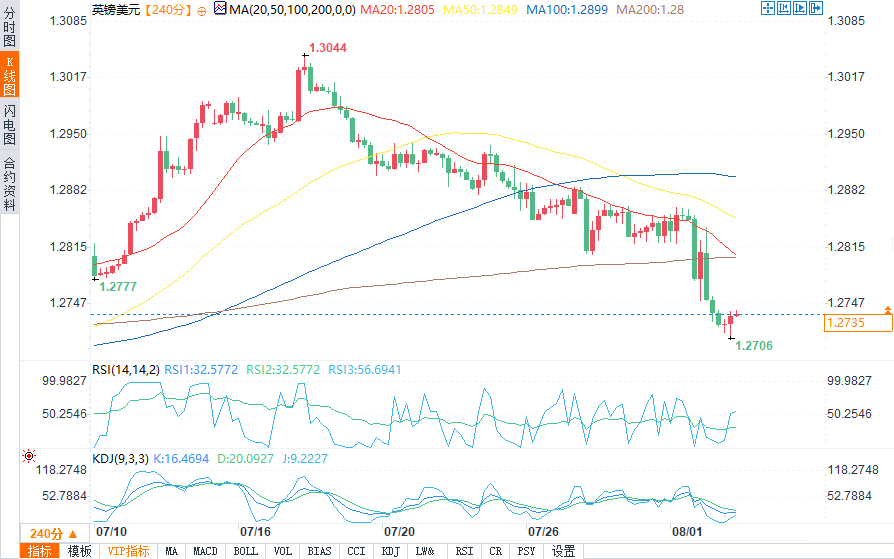Image resolution: width=894 pixels, height=559 pixels.
Task: Click the 07/20 date axis label
Action: point(399,532)
